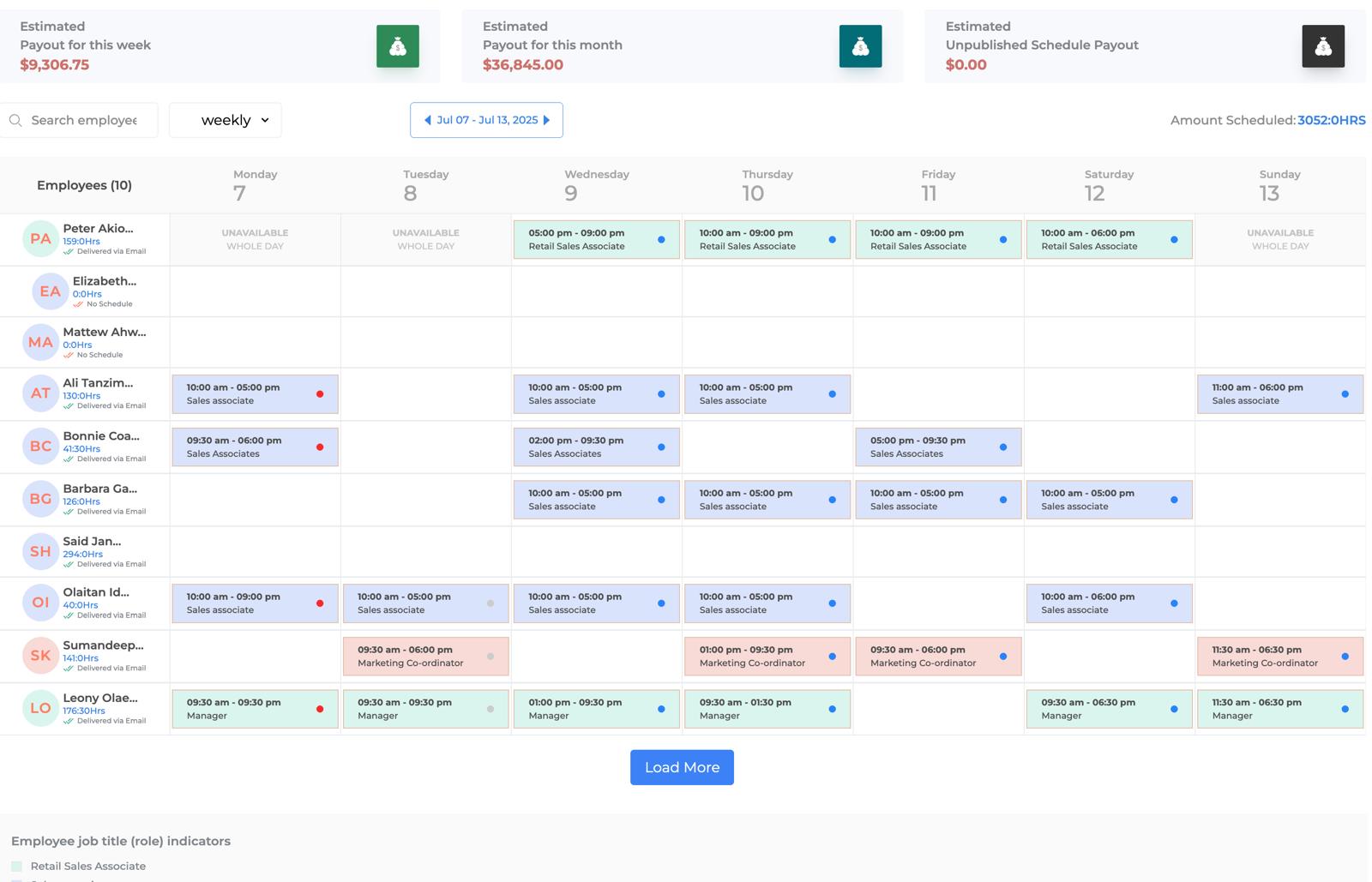
Task: Click the money bag icon on monthly payout card
Action: 860,46
